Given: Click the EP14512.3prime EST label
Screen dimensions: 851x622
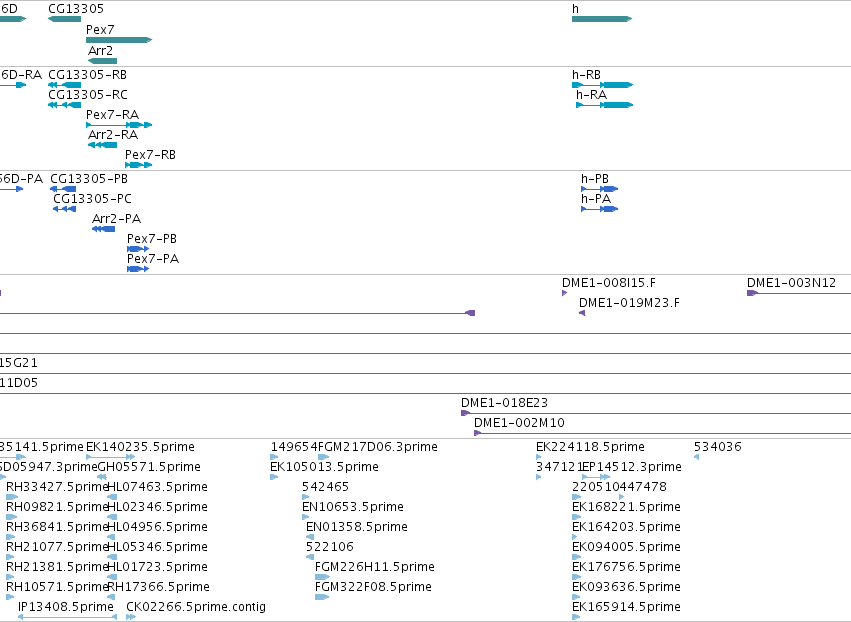Looking at the screenshot, I should pos(632,467).
